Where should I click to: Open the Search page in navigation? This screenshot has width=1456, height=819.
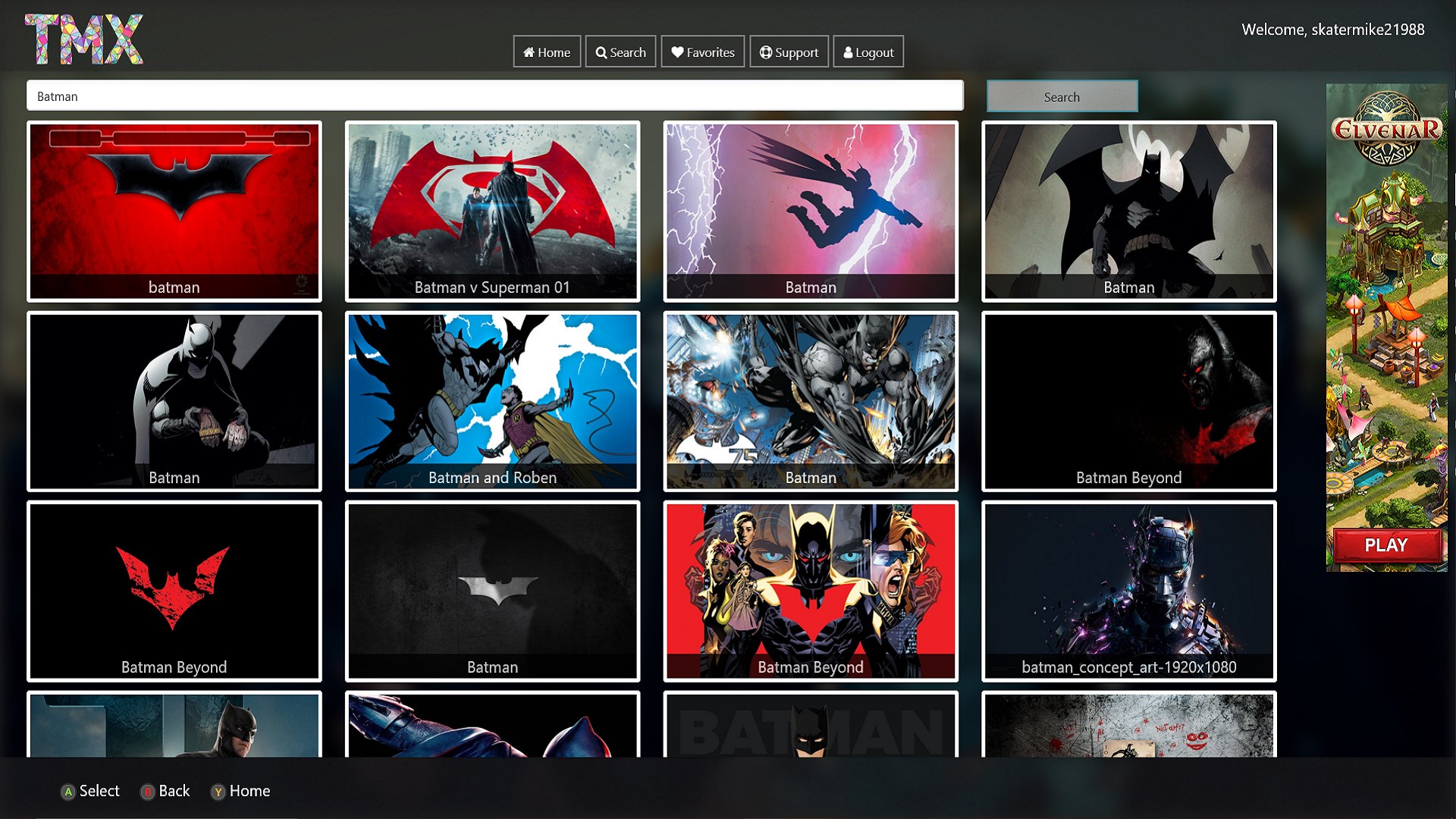pyautogui.click(x=620, y=52)
